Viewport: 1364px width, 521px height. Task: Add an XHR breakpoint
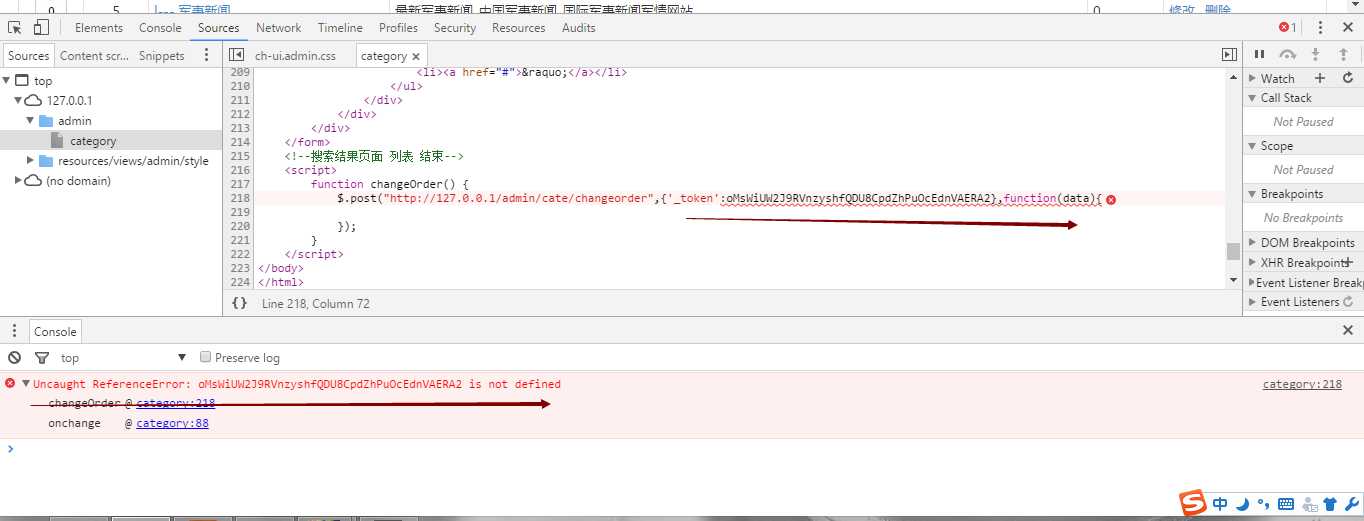(x=1348, y=262)
